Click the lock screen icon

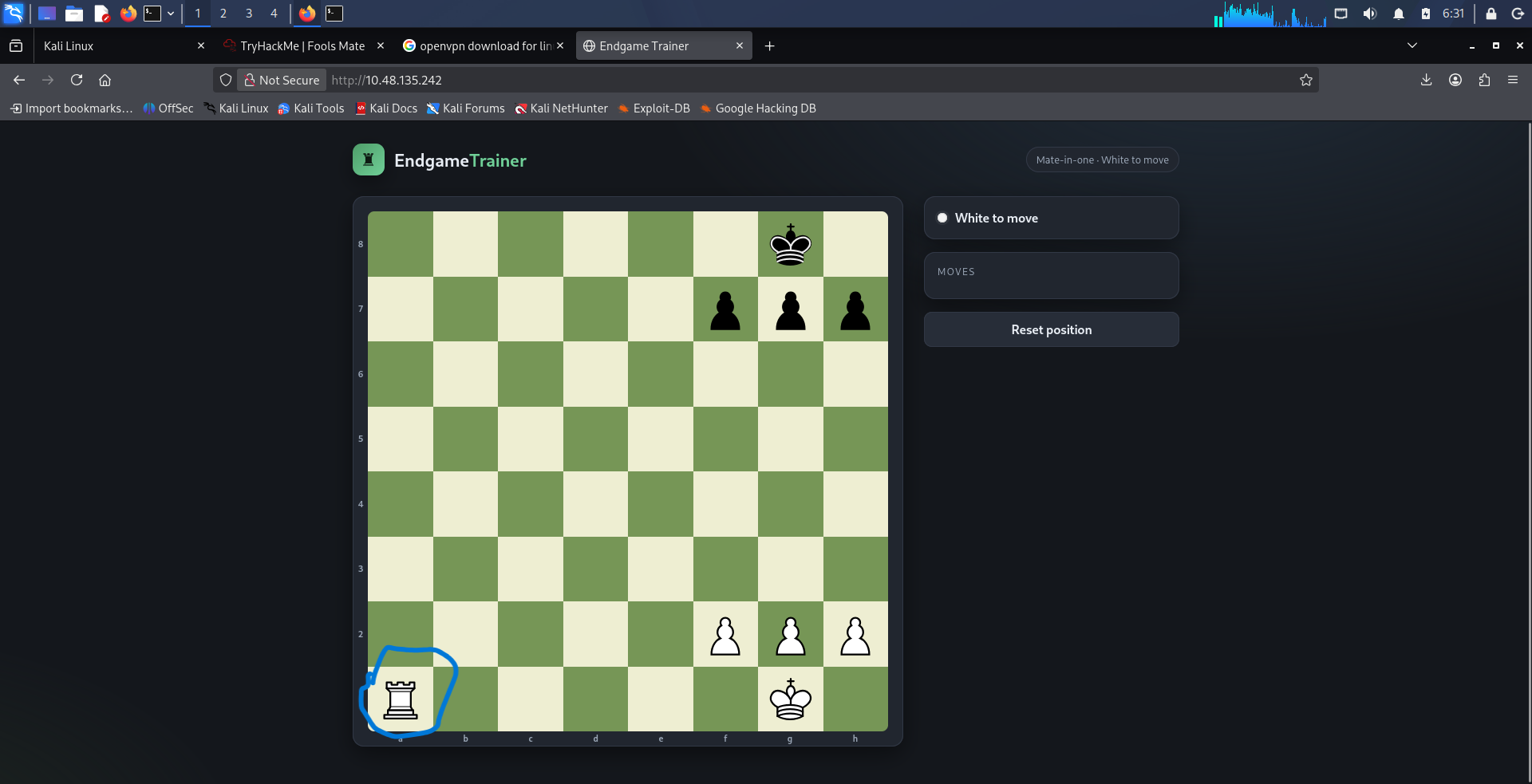[1491, 14]
